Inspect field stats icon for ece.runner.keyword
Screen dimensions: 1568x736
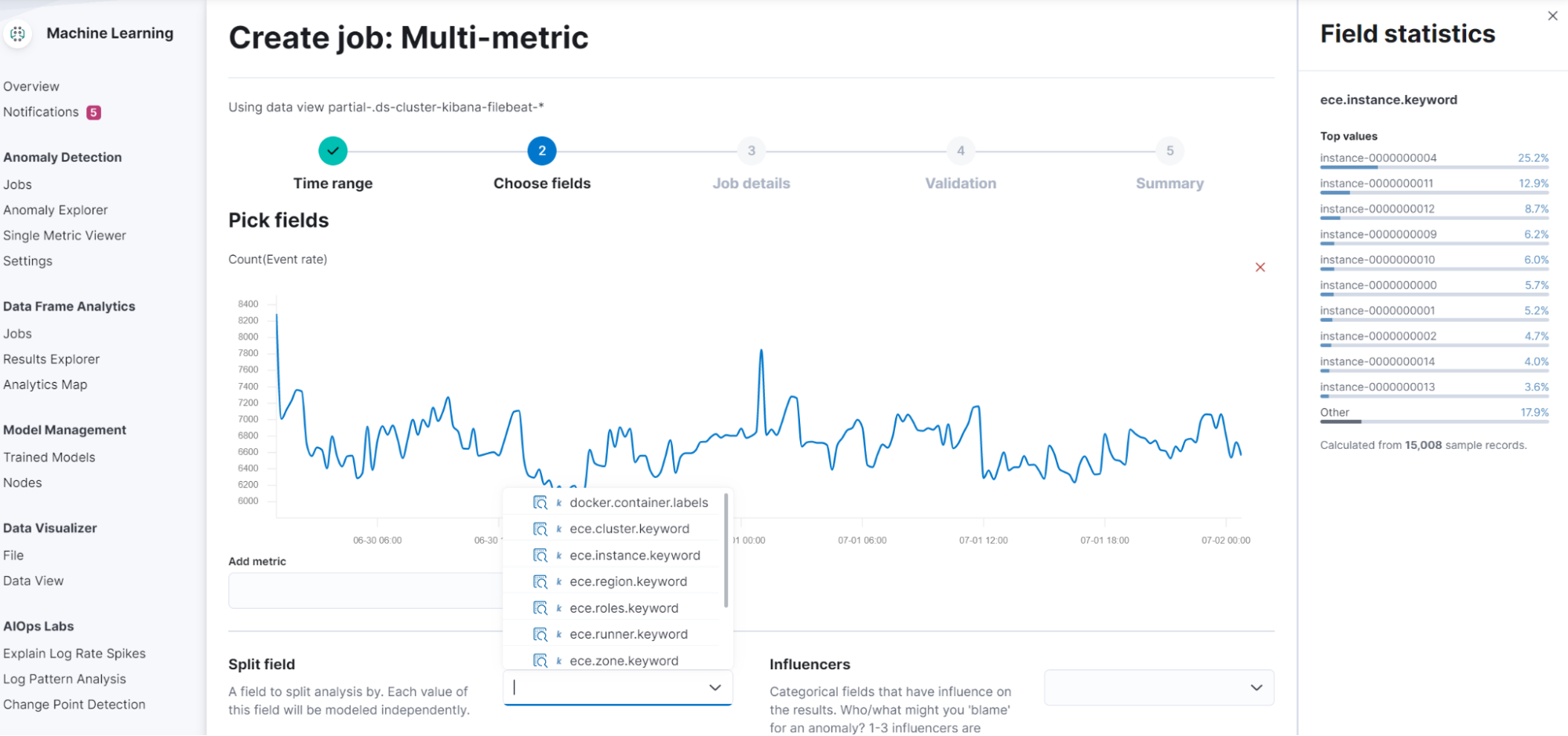tap(540, 634)
